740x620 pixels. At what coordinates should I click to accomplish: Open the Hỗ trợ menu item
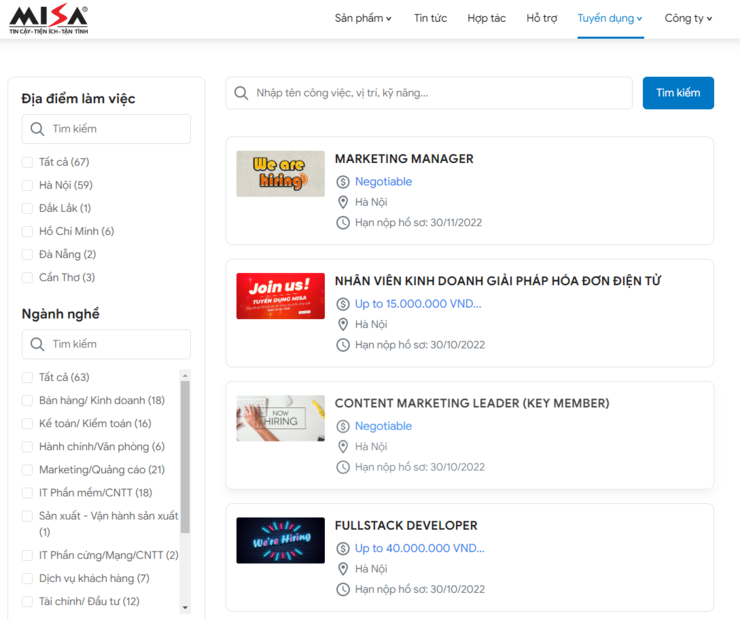click(542, 18)
